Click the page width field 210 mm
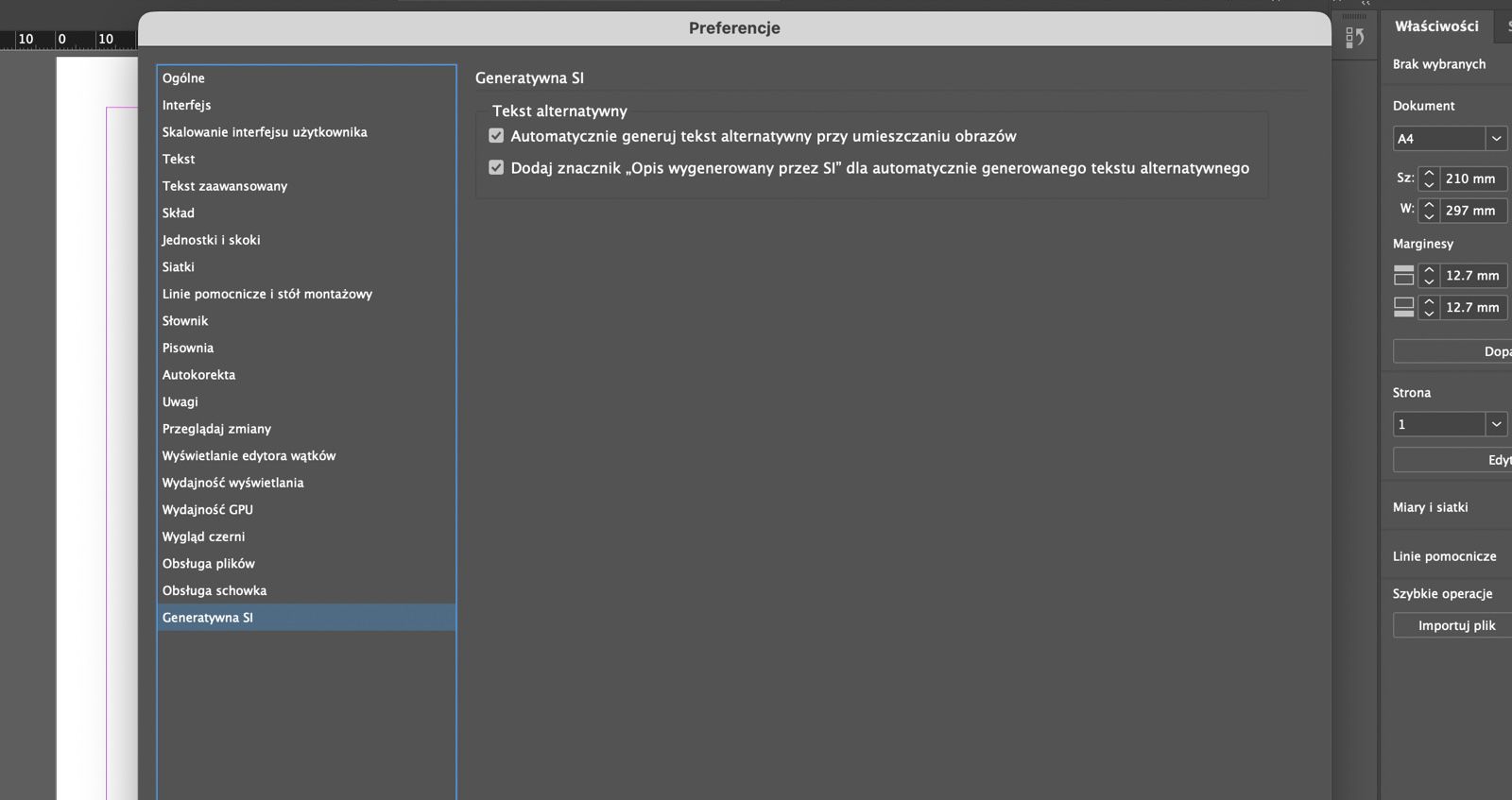The image size is (1512, 800). [x=1473, y=179]
